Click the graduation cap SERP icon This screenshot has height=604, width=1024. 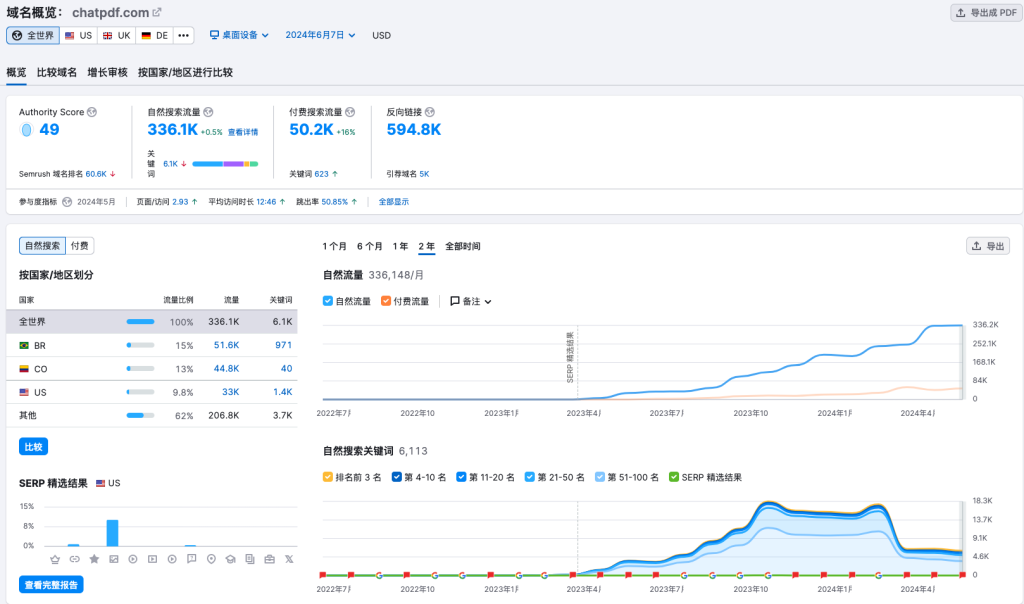[231, 559]
